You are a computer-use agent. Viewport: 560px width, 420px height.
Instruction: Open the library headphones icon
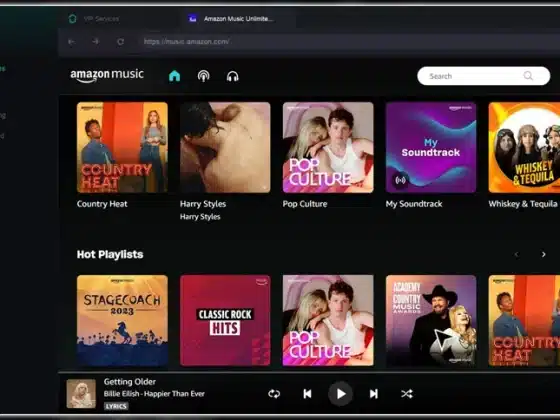(x=232, y=76)
